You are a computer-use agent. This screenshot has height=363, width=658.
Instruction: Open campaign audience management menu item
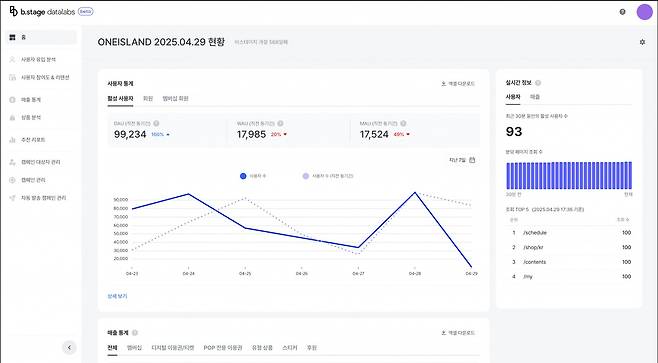pyautogui.click(x=41, y=162)
